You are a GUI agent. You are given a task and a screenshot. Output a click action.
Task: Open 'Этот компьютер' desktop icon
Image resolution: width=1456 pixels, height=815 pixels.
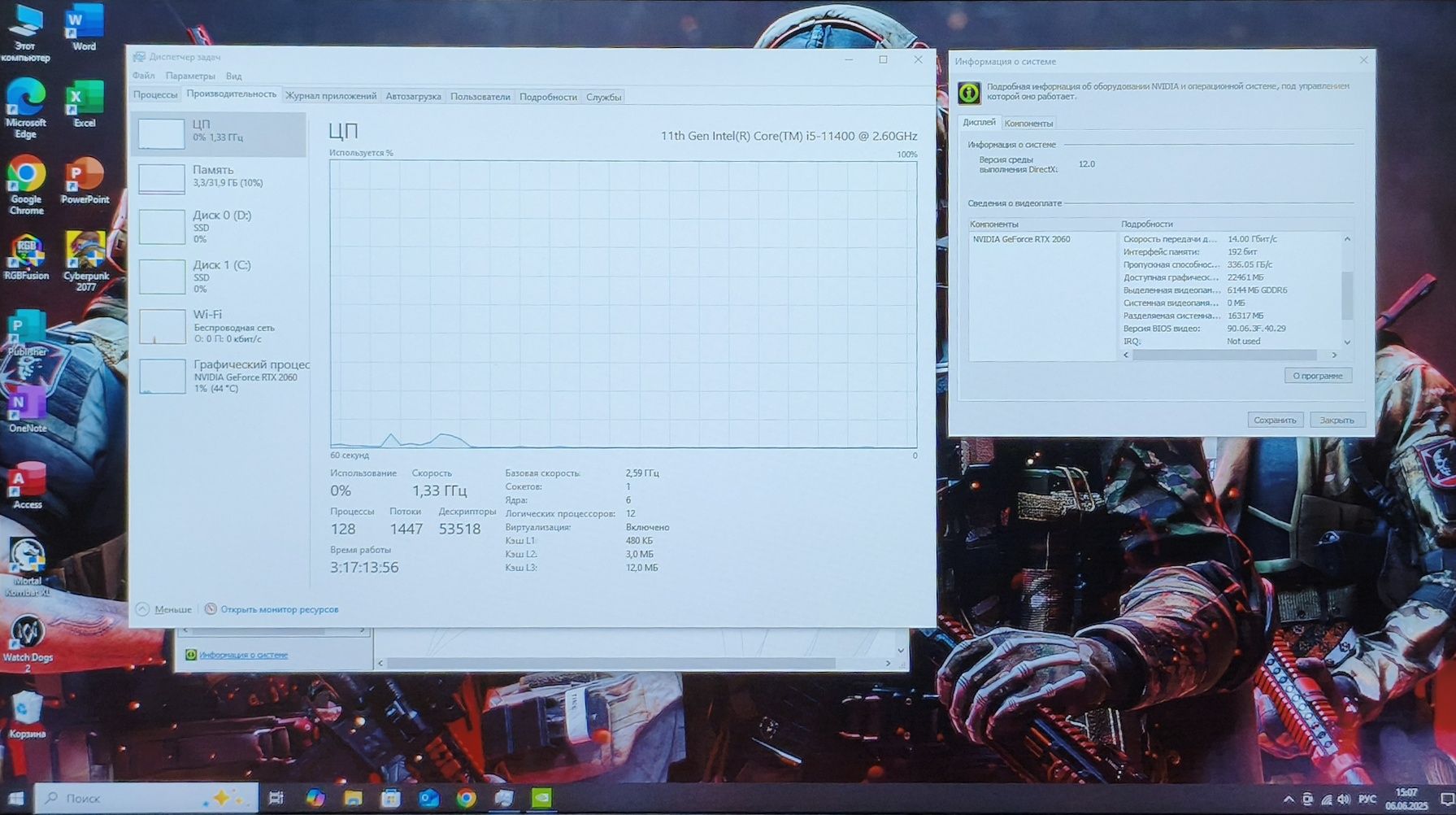(25, 33)
